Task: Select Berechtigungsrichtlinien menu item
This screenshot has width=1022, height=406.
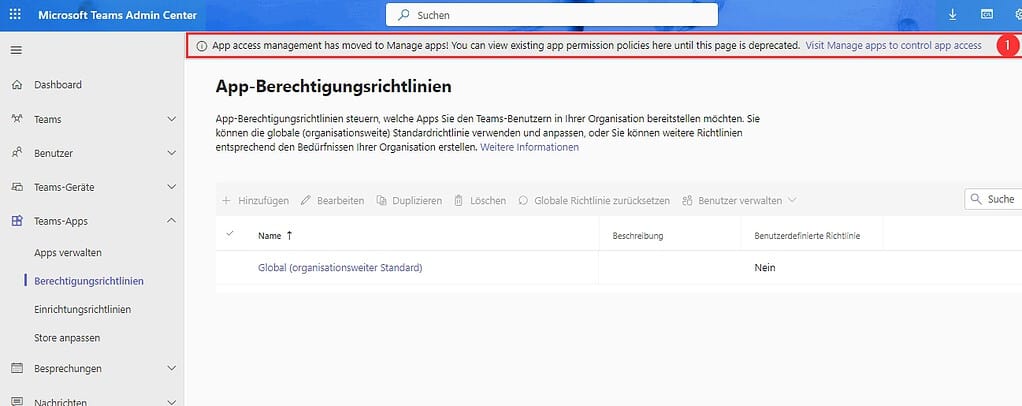Action: click(x=89, y=282)
